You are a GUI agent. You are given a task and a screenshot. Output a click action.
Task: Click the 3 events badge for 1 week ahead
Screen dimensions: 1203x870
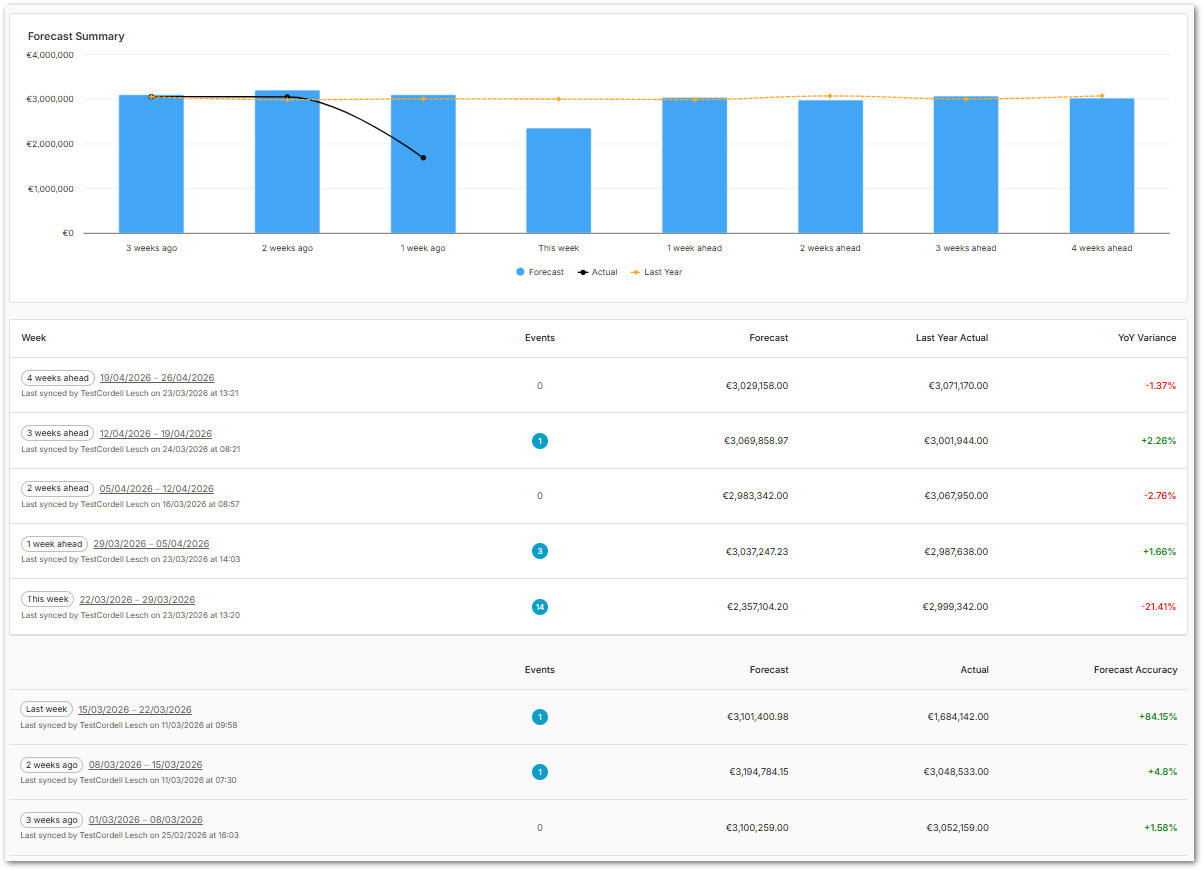click(x=540, y=551)
